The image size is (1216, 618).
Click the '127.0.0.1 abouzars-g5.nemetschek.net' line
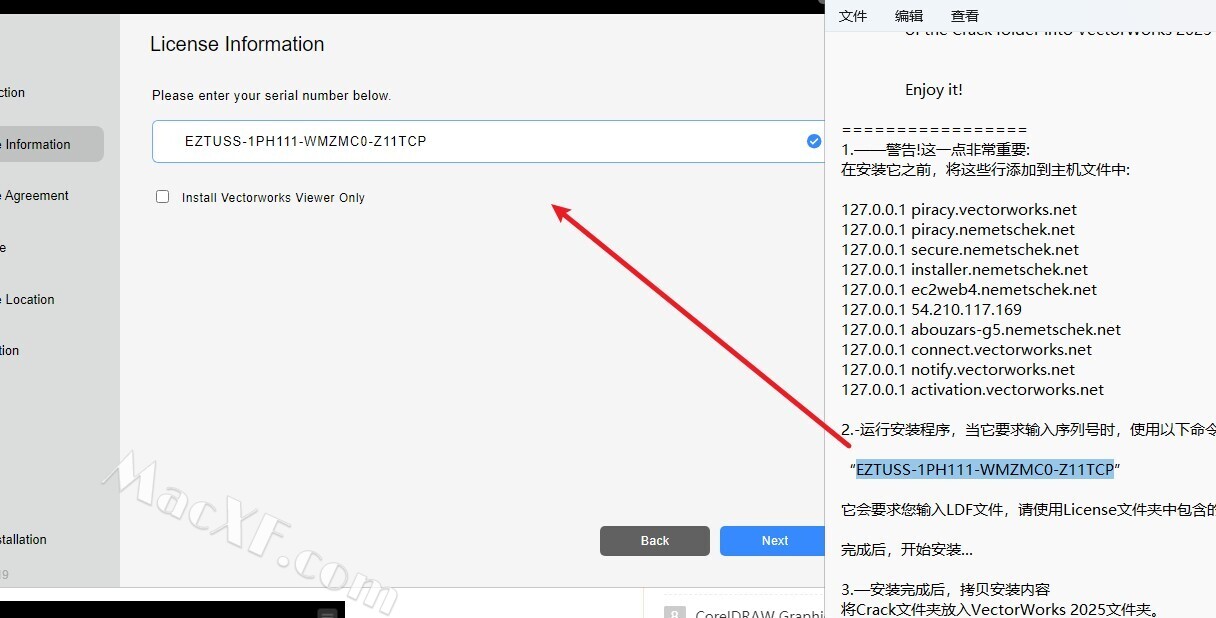pos(981,330)
